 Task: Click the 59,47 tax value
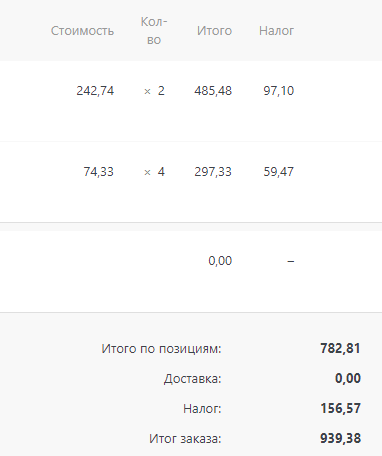click(279, 172)
